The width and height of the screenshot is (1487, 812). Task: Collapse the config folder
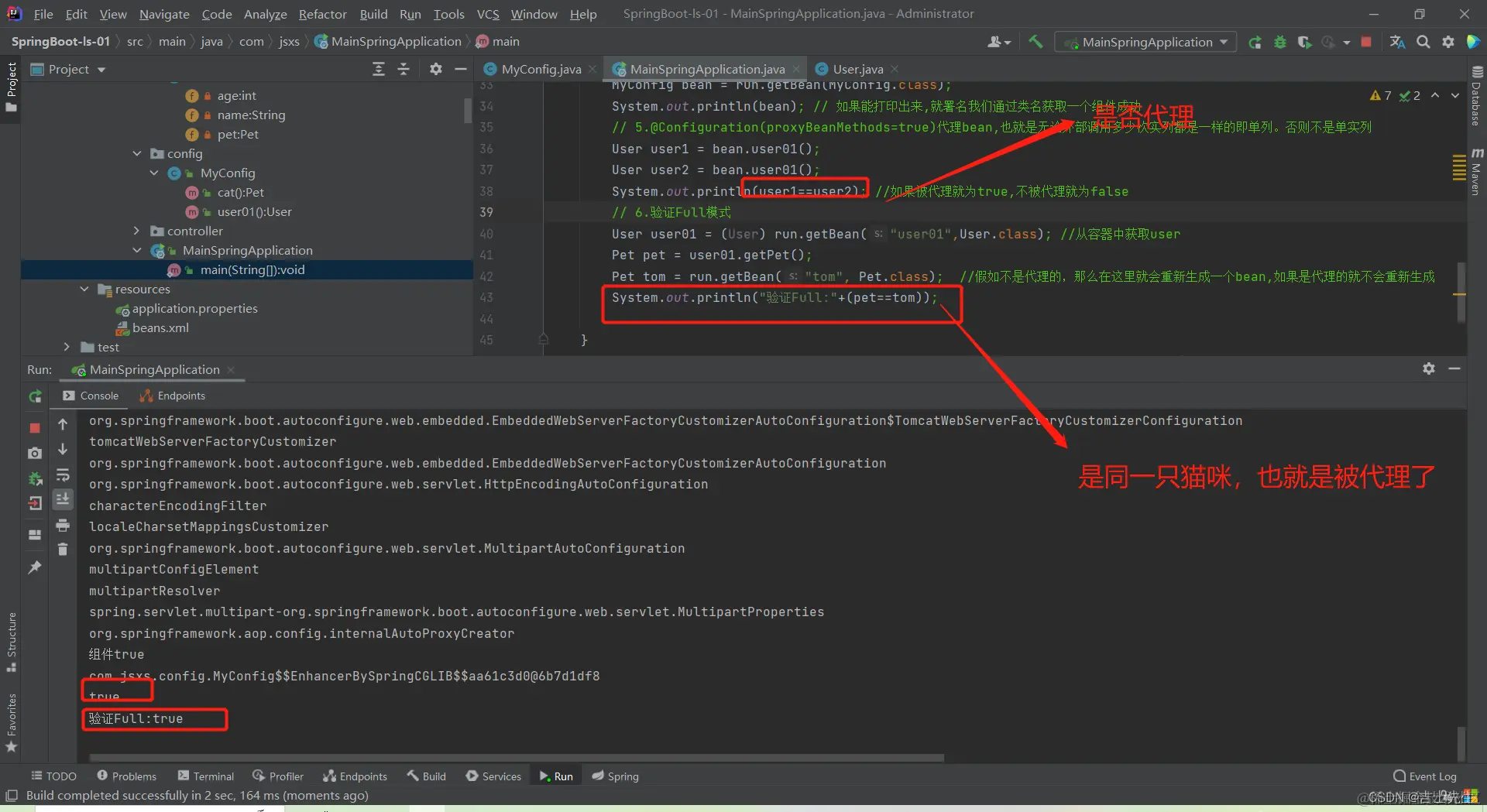pos(137,153)
